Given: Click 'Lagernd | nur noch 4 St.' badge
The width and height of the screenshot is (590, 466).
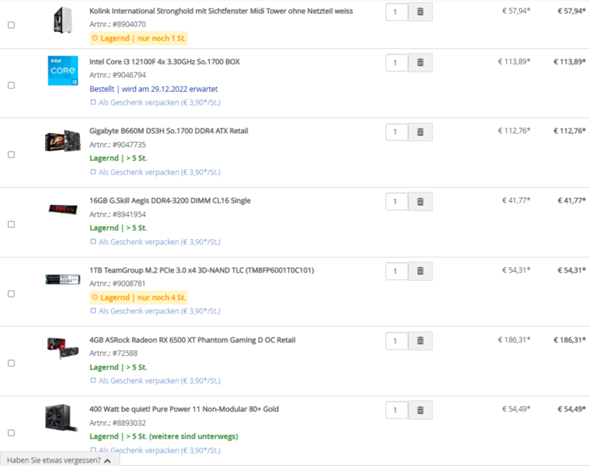Looking at the screenshot, I should [x=138, y=297].
